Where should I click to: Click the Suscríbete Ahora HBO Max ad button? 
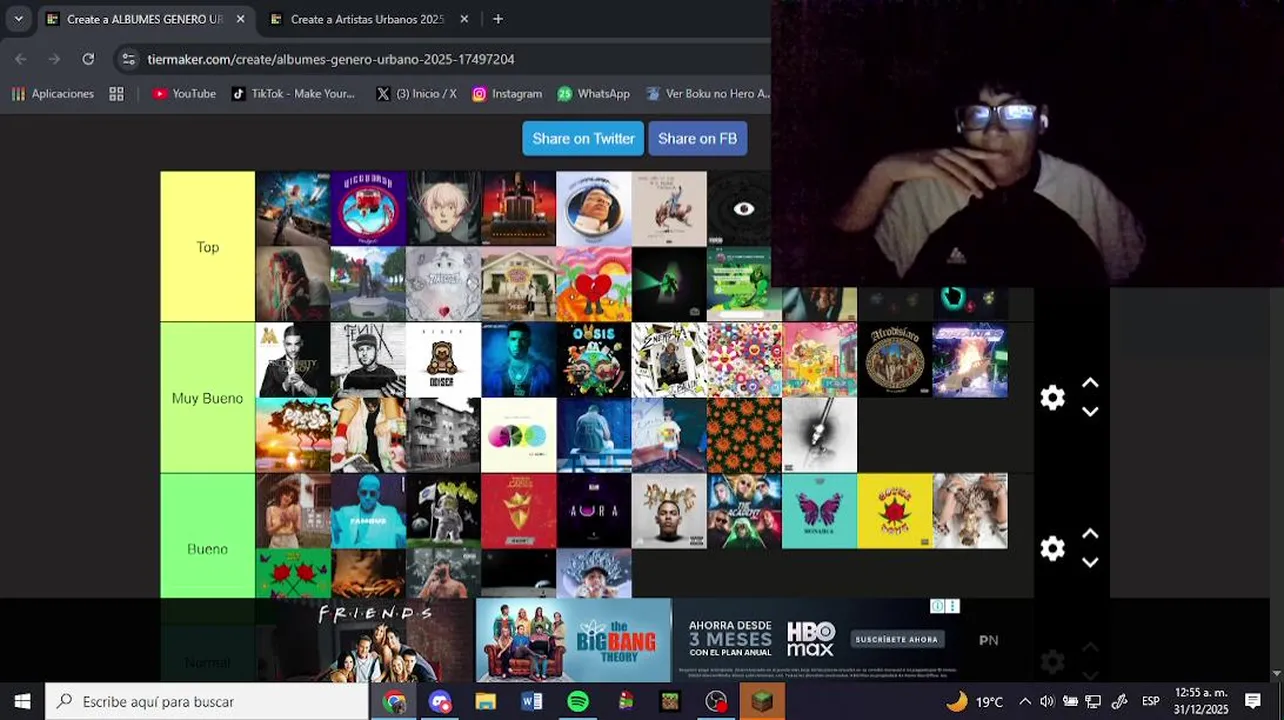[x=897, y=639]
